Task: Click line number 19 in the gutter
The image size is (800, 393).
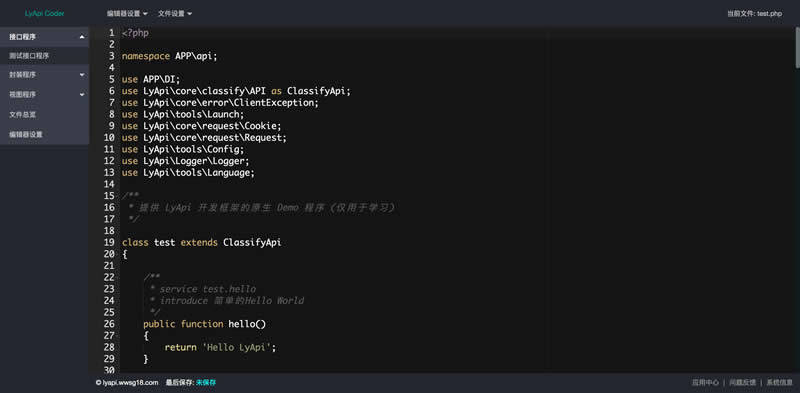Action: click(x=109, y=242)
